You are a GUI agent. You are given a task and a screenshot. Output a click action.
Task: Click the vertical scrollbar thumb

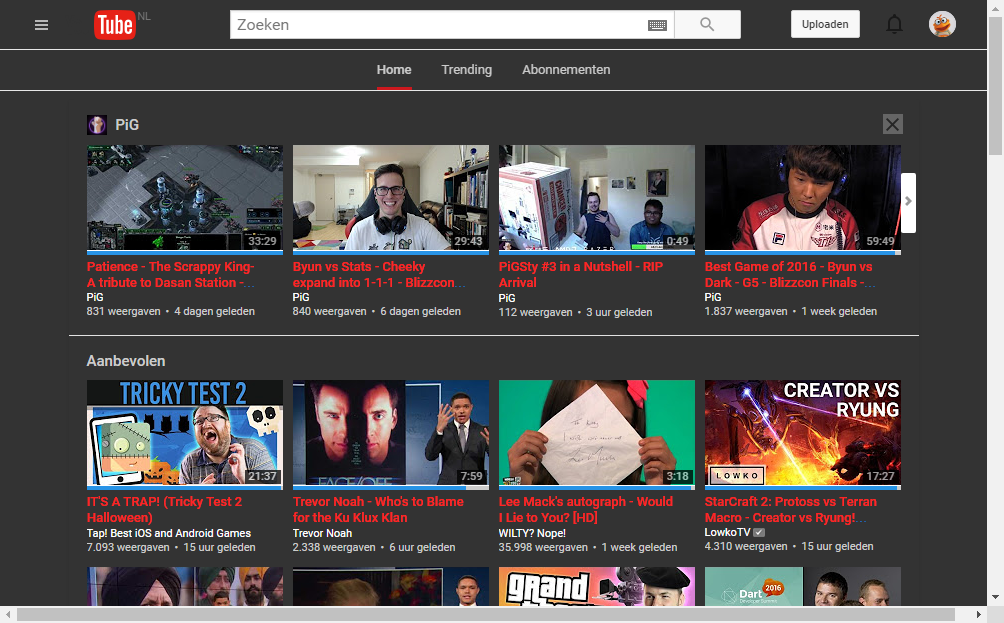pyautogui.click(x=996, y=86)
